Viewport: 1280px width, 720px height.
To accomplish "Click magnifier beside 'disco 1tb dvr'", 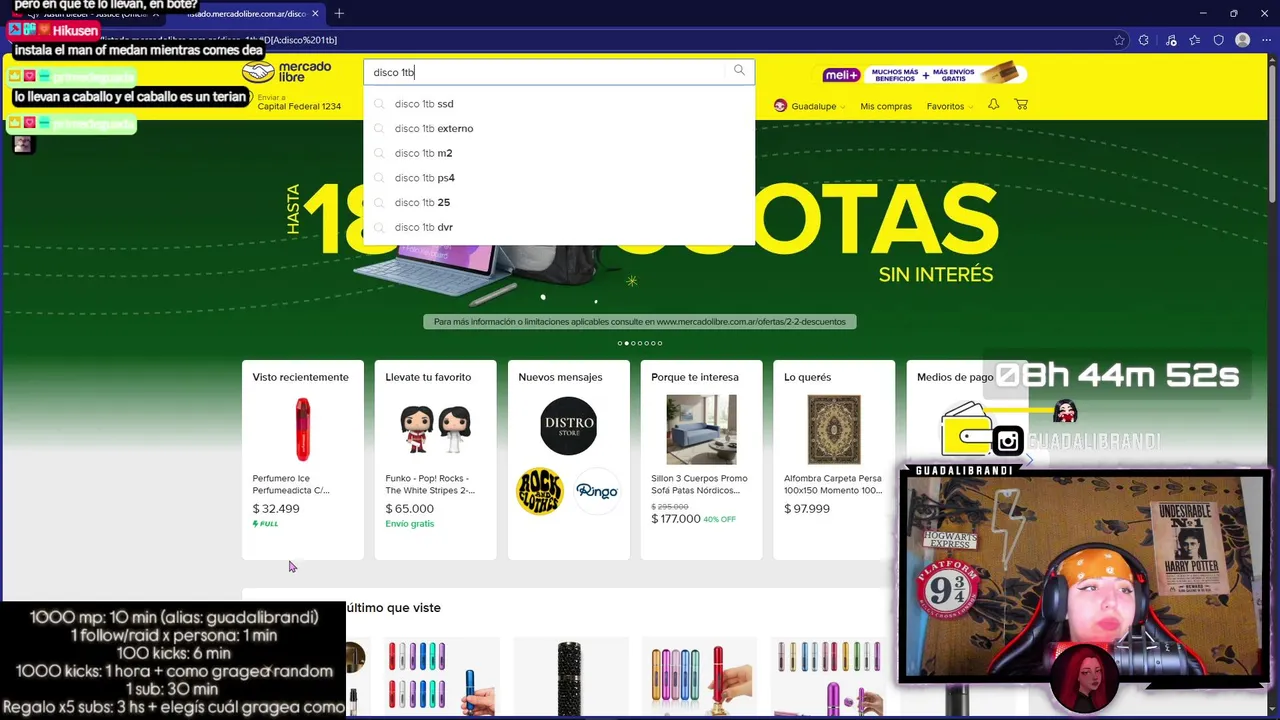I will coord(379,227).
